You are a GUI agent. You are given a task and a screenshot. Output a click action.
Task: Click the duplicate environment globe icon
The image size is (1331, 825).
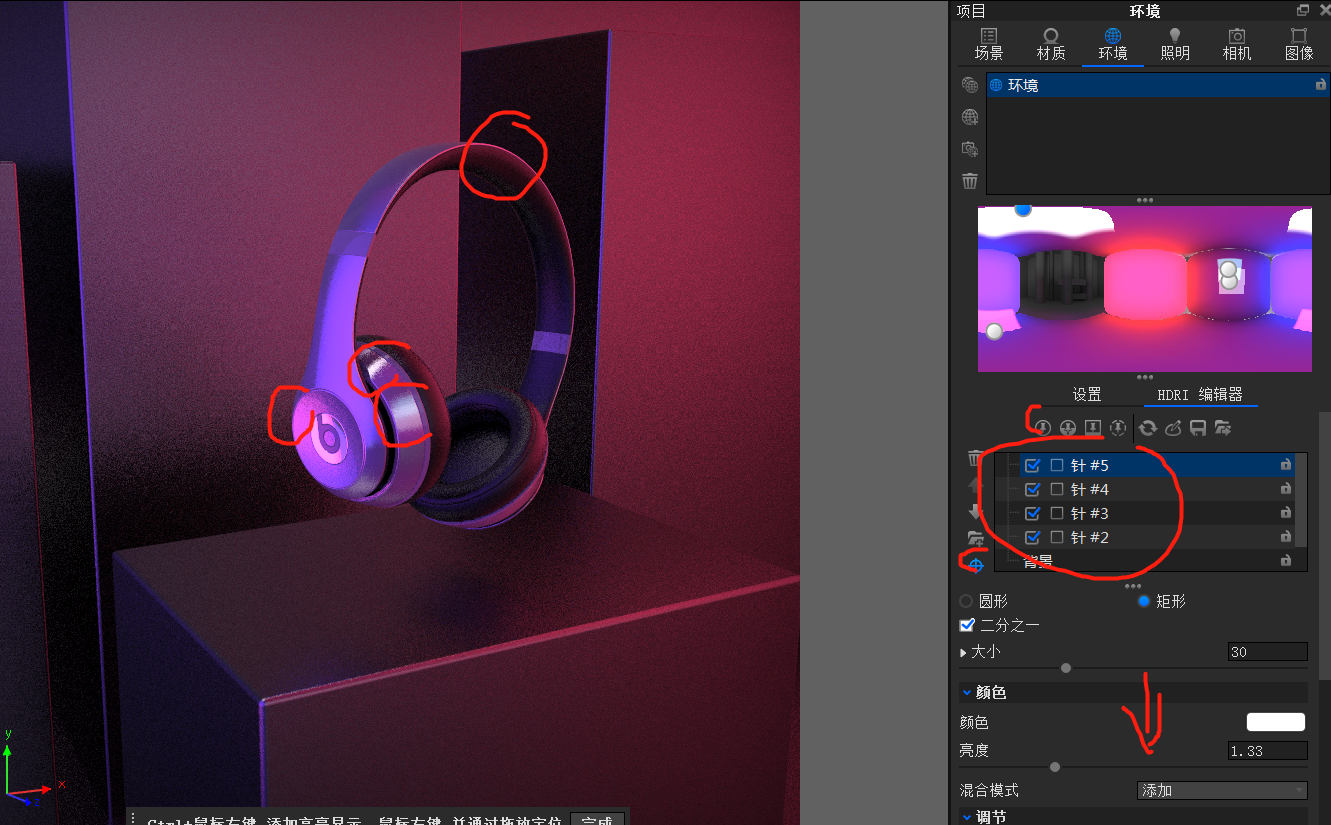(x=969, y=85)
